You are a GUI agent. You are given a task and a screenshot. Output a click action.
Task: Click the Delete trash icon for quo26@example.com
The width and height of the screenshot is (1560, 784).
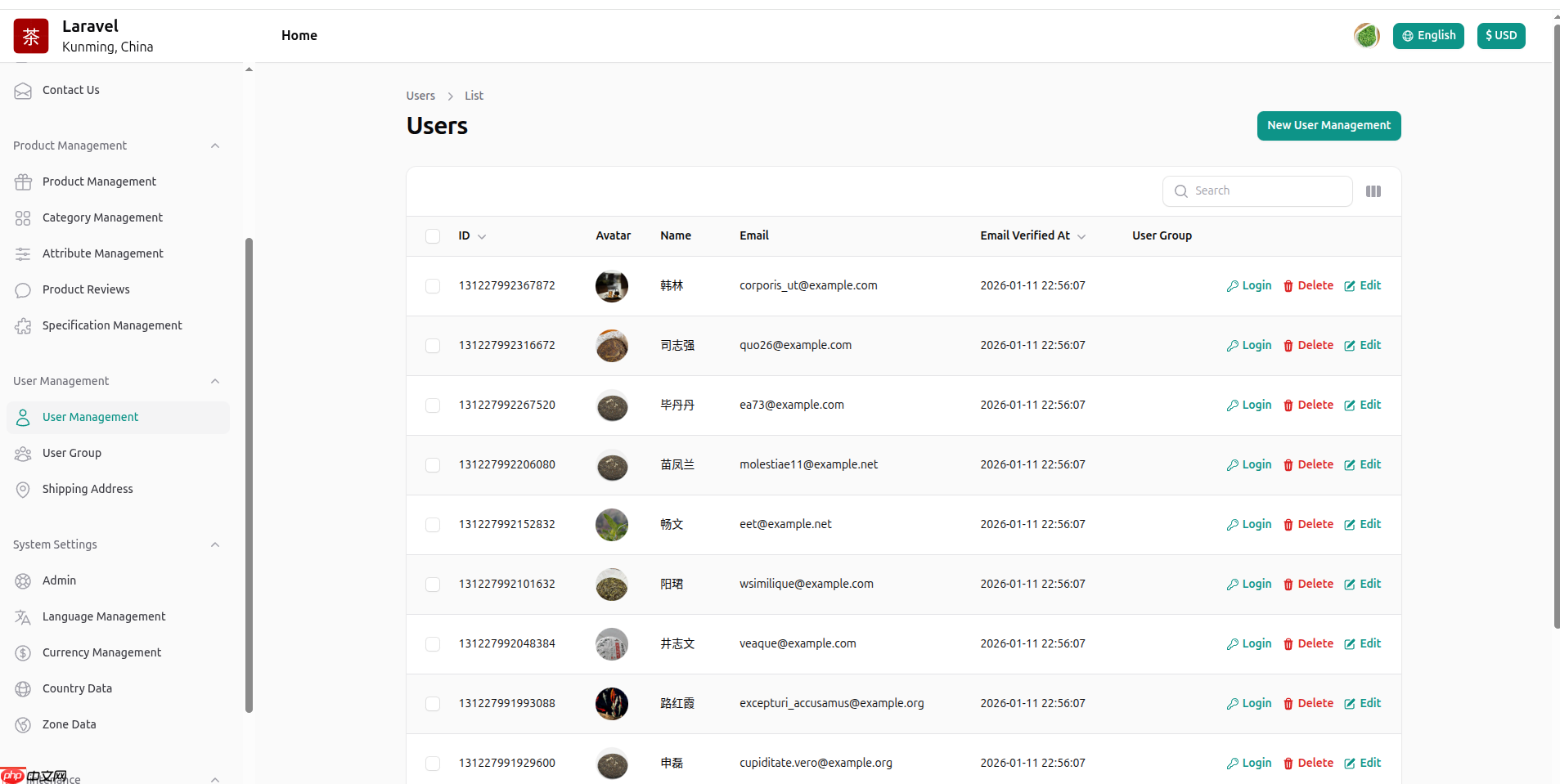[x=1288, y=346]
